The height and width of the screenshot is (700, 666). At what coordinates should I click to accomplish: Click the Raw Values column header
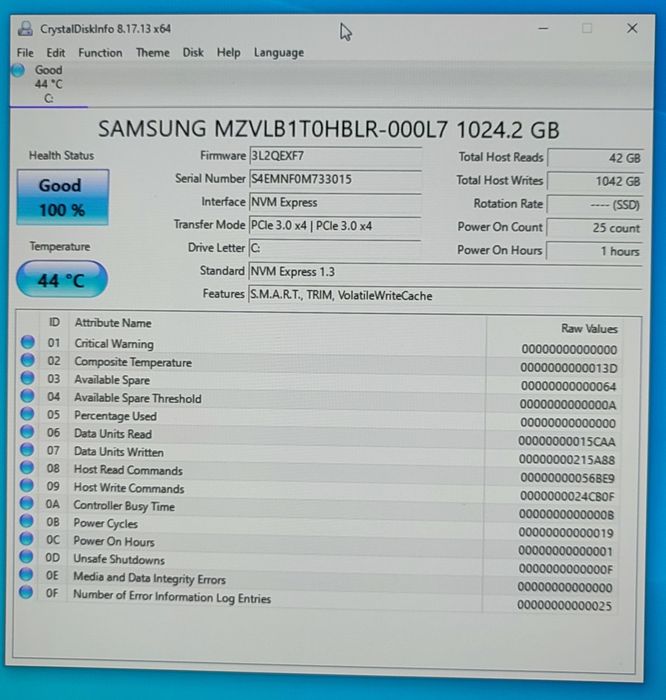(x=589, y=329)
